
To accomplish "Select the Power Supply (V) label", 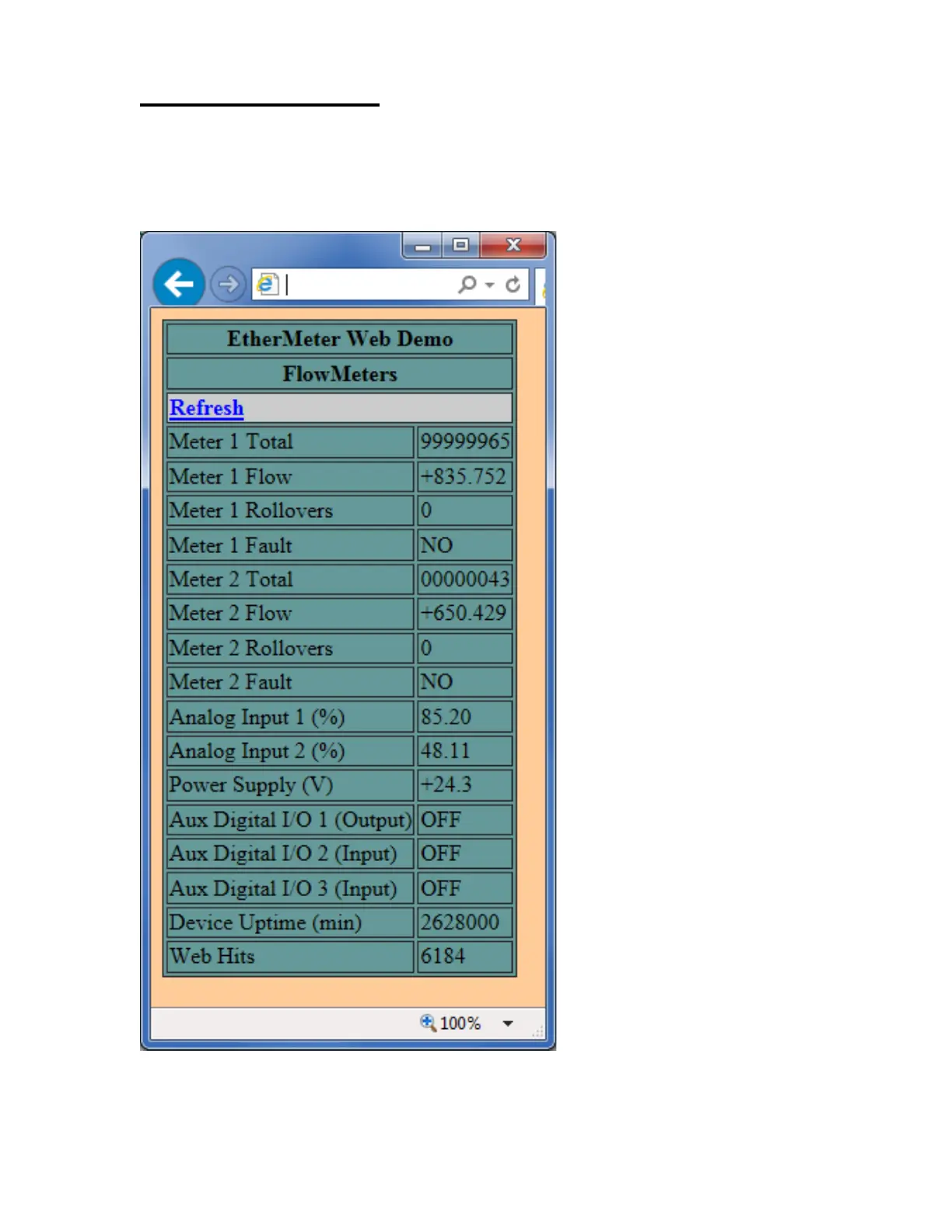I will [251, 786].
